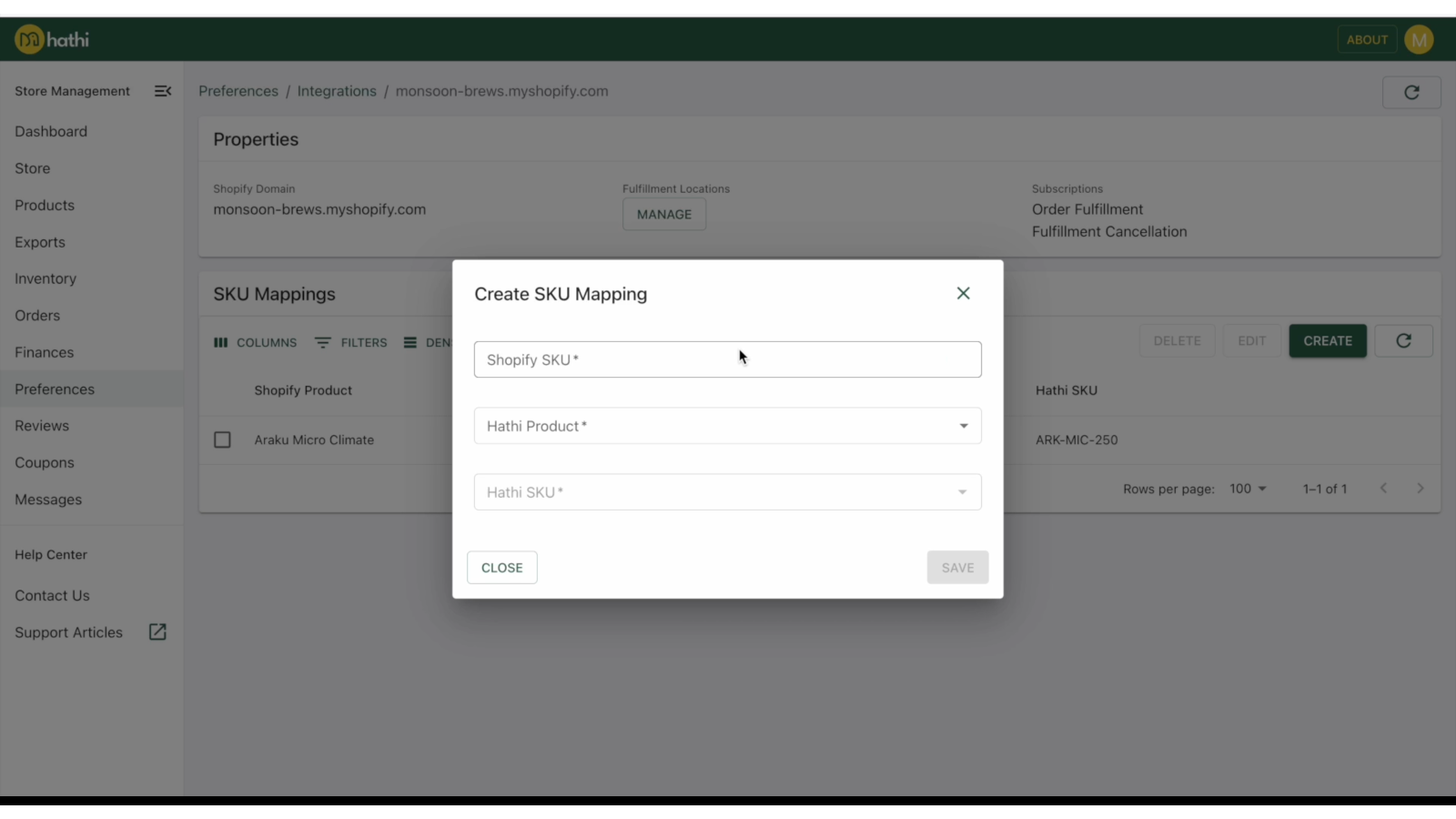Click the Order Fulfillment subscription text
The width and height of the screenshot is (1456, 819).
(1087, 209)
